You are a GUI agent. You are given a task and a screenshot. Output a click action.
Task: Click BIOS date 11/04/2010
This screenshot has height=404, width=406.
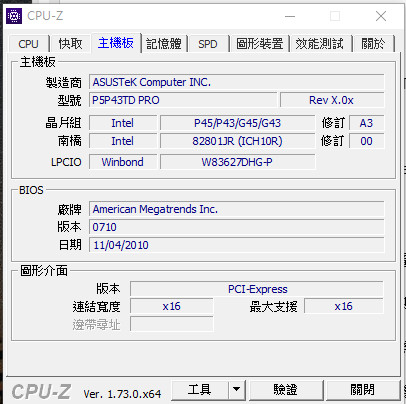[237, 245]
